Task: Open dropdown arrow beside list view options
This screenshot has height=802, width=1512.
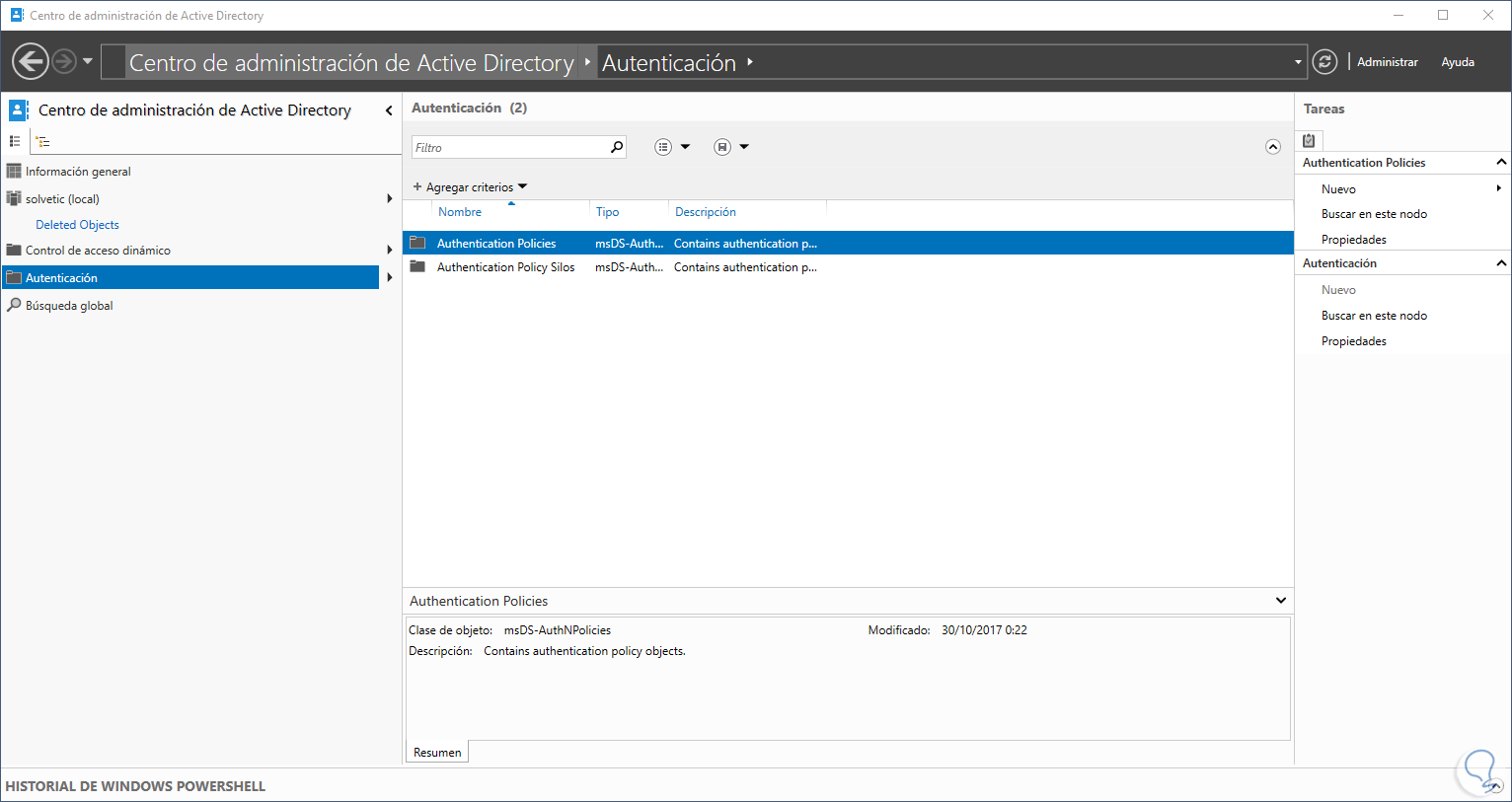Action: [x=685, y=147]
